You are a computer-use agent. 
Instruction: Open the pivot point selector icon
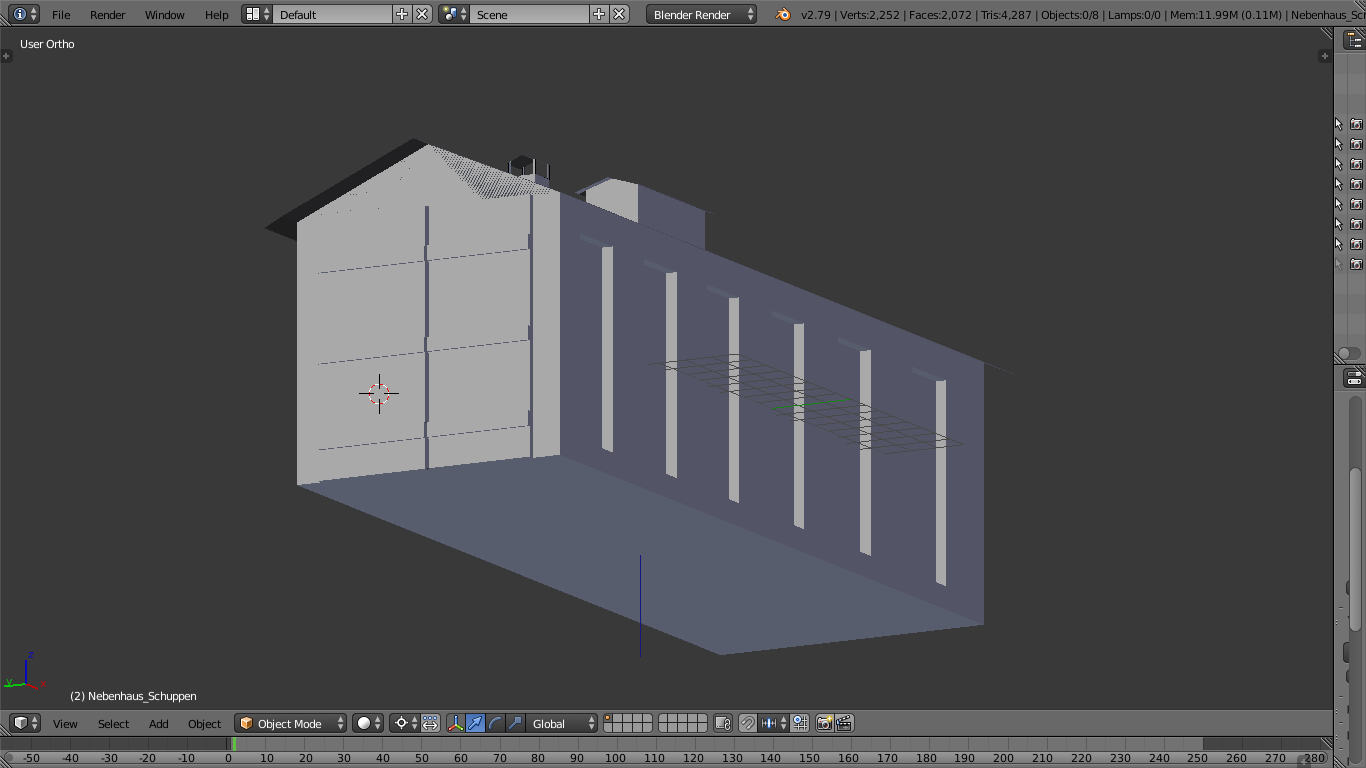(x=402, y=723)
